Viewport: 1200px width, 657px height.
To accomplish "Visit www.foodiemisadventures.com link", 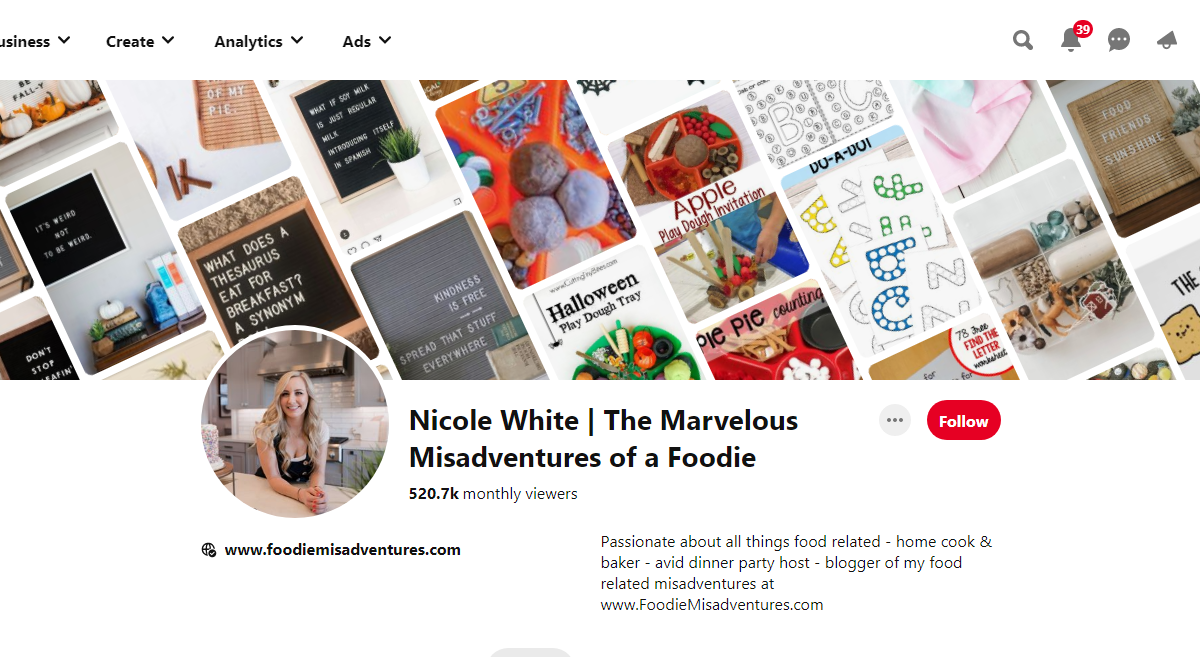I will pos(342,549).
